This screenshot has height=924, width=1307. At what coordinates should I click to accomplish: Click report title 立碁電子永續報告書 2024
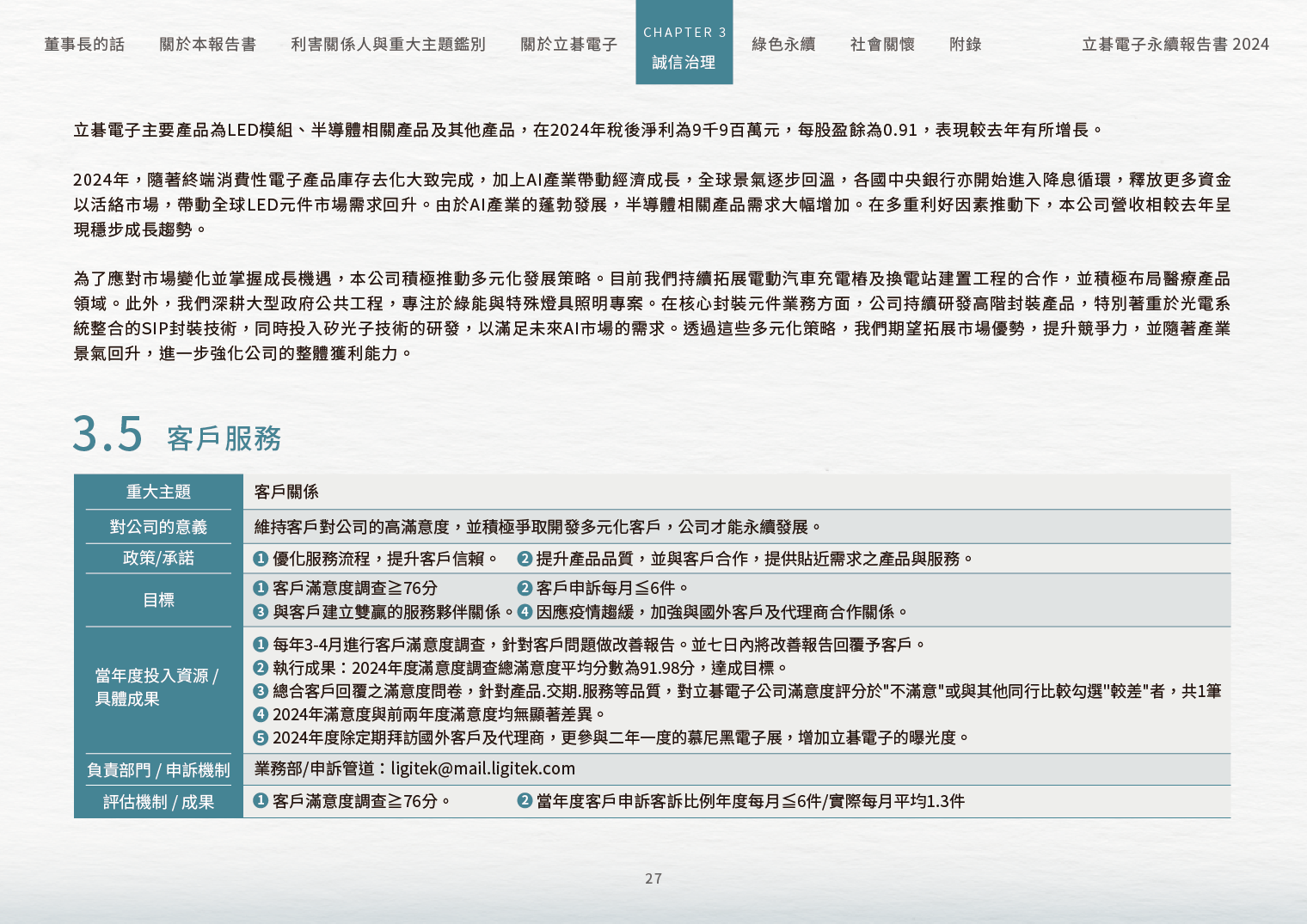point(1175,44)
